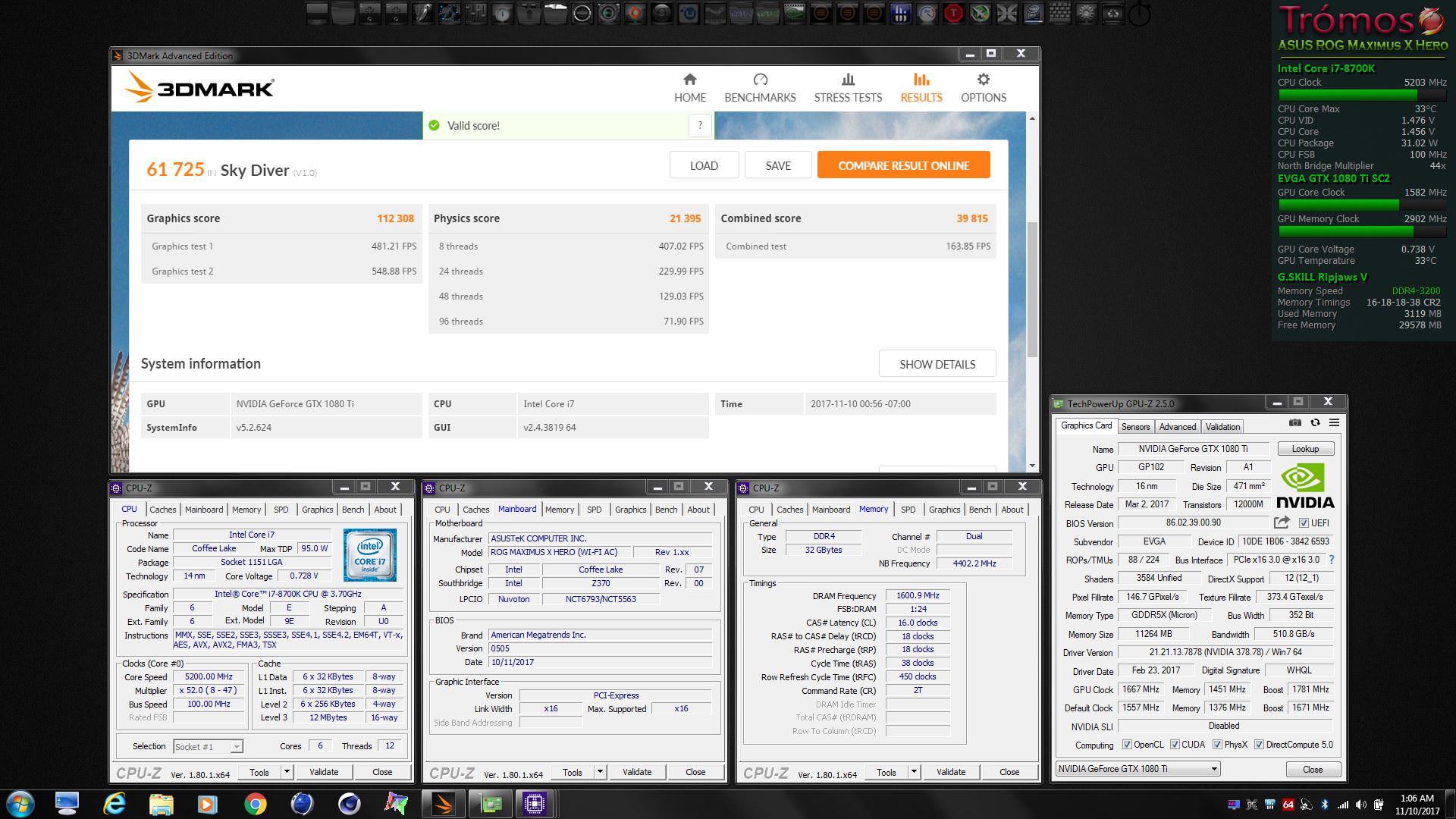Viewport: 1456px width, 819px height.
Task: Switch to 3DMark taskbar button
Action: pyautogui.click(x=444, y=803)
